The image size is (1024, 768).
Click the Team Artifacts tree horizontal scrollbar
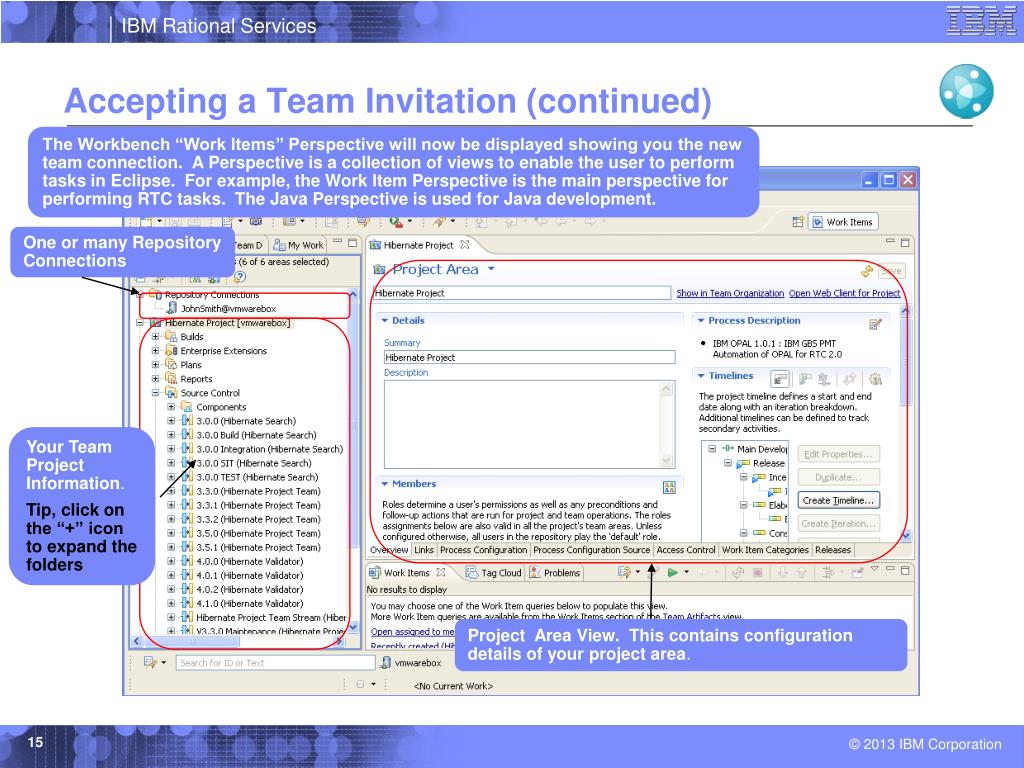coord(239,641)
